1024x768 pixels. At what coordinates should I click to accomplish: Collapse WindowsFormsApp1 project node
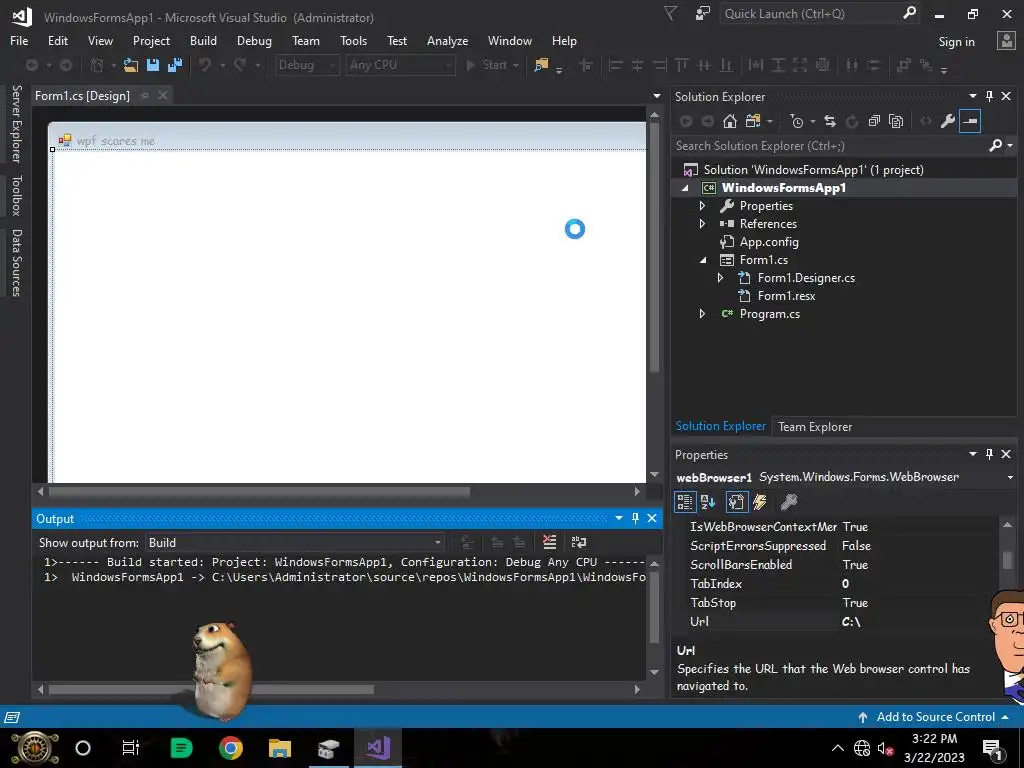(x=684, y=188)
